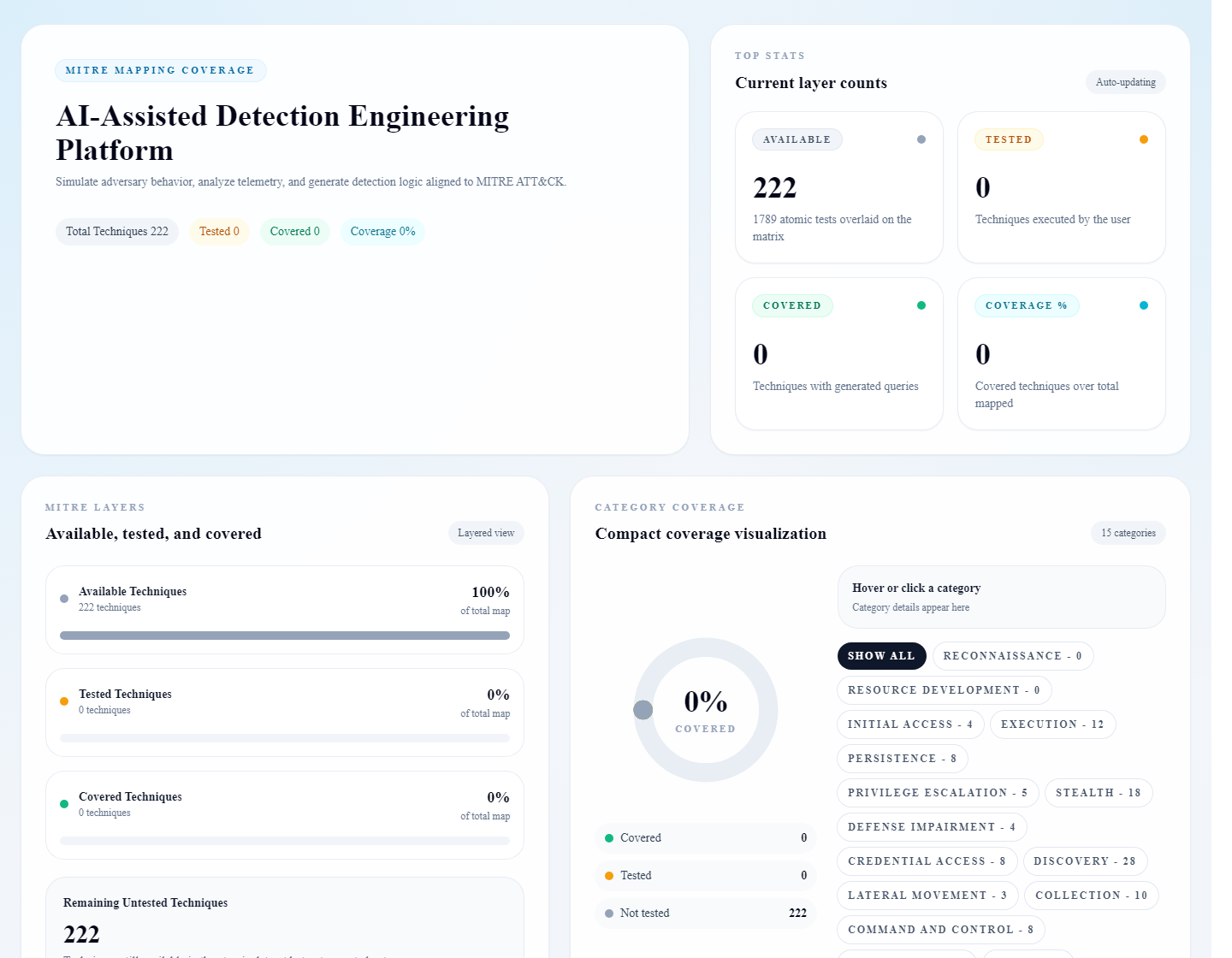Screen dimensions: 1232x958
Task: Click the cyan status dot in Coverage card
Action: click(1144, 305)
